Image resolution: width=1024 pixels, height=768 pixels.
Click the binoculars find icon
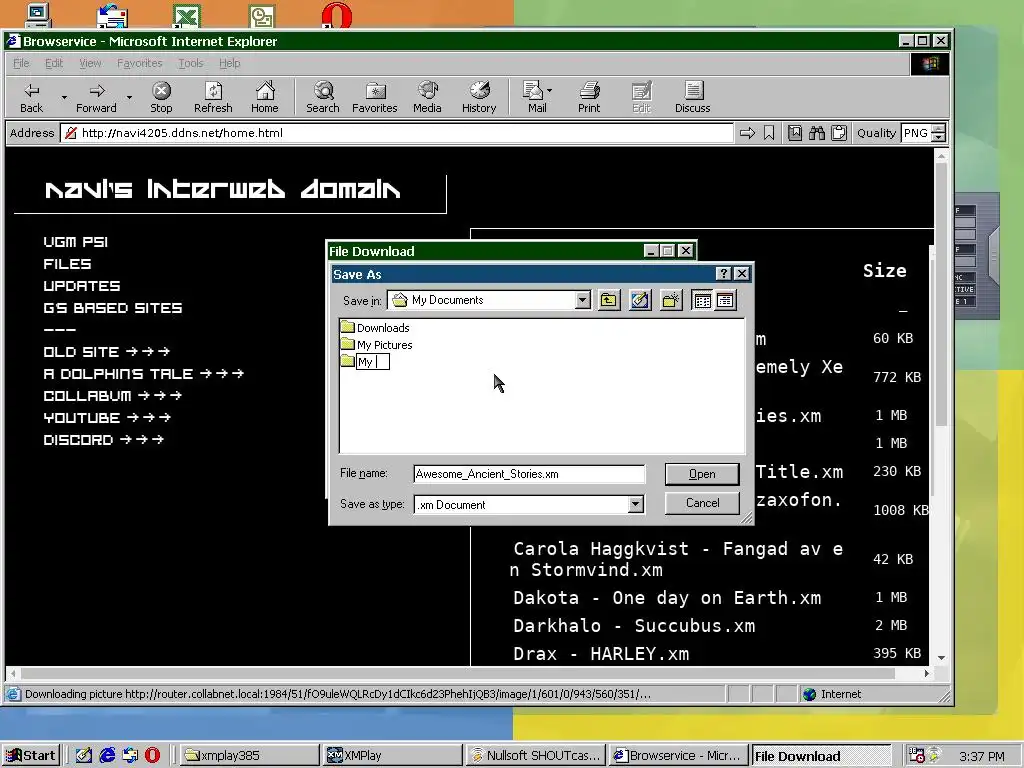point(817,133)
